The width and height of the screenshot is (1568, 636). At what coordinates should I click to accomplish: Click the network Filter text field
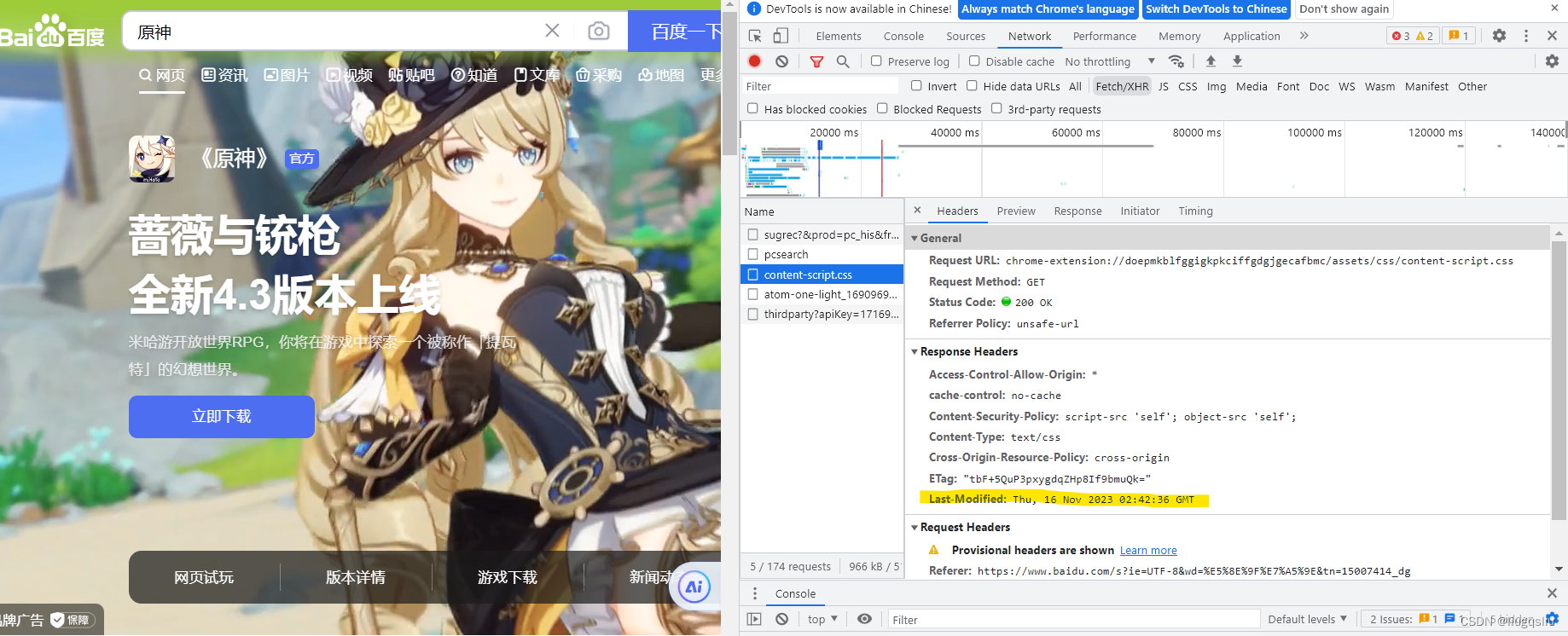(820, 86)
